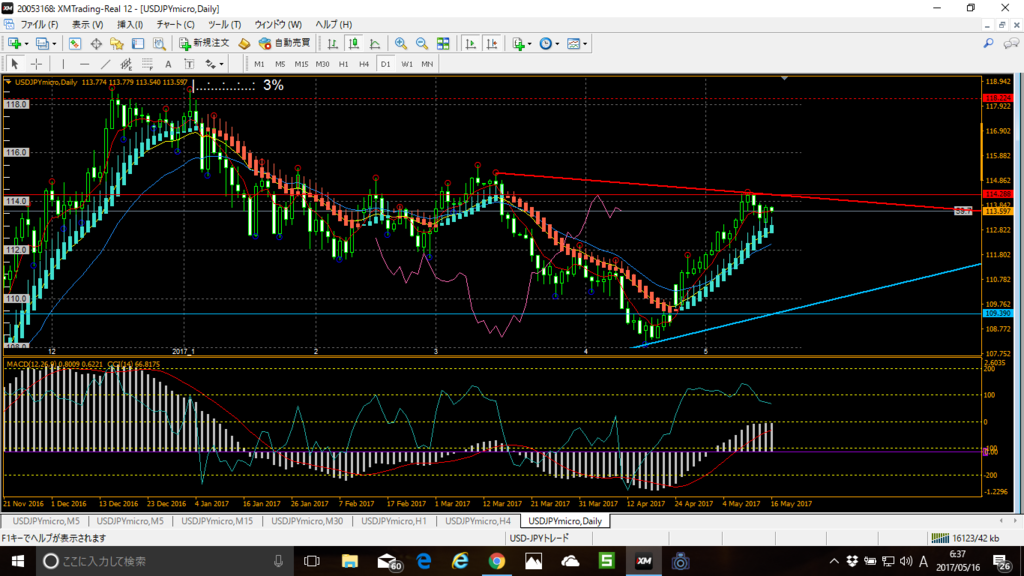Open the 挿入 (I) menu

(130, 25)
